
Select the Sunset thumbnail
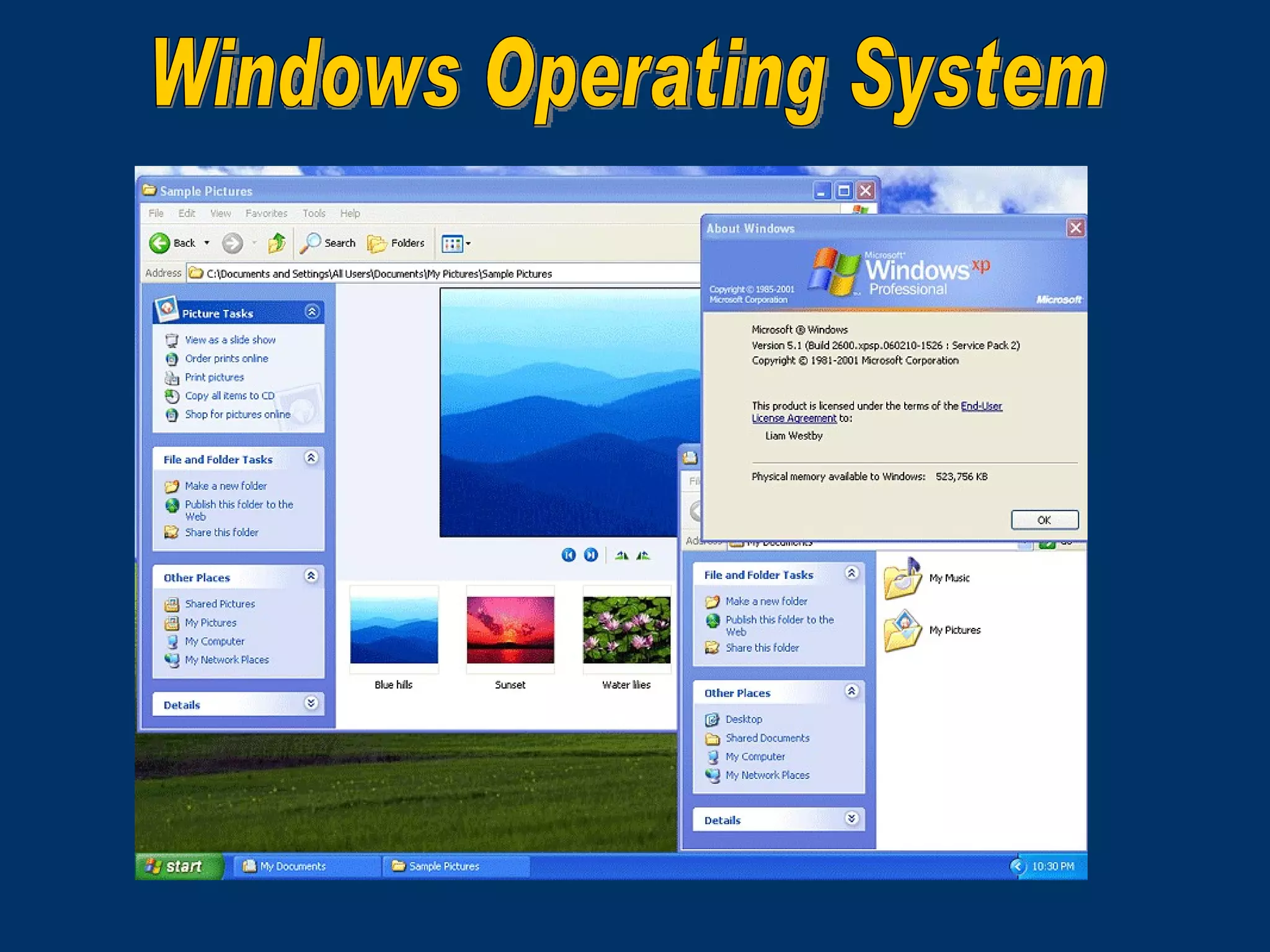pos(510,630)
